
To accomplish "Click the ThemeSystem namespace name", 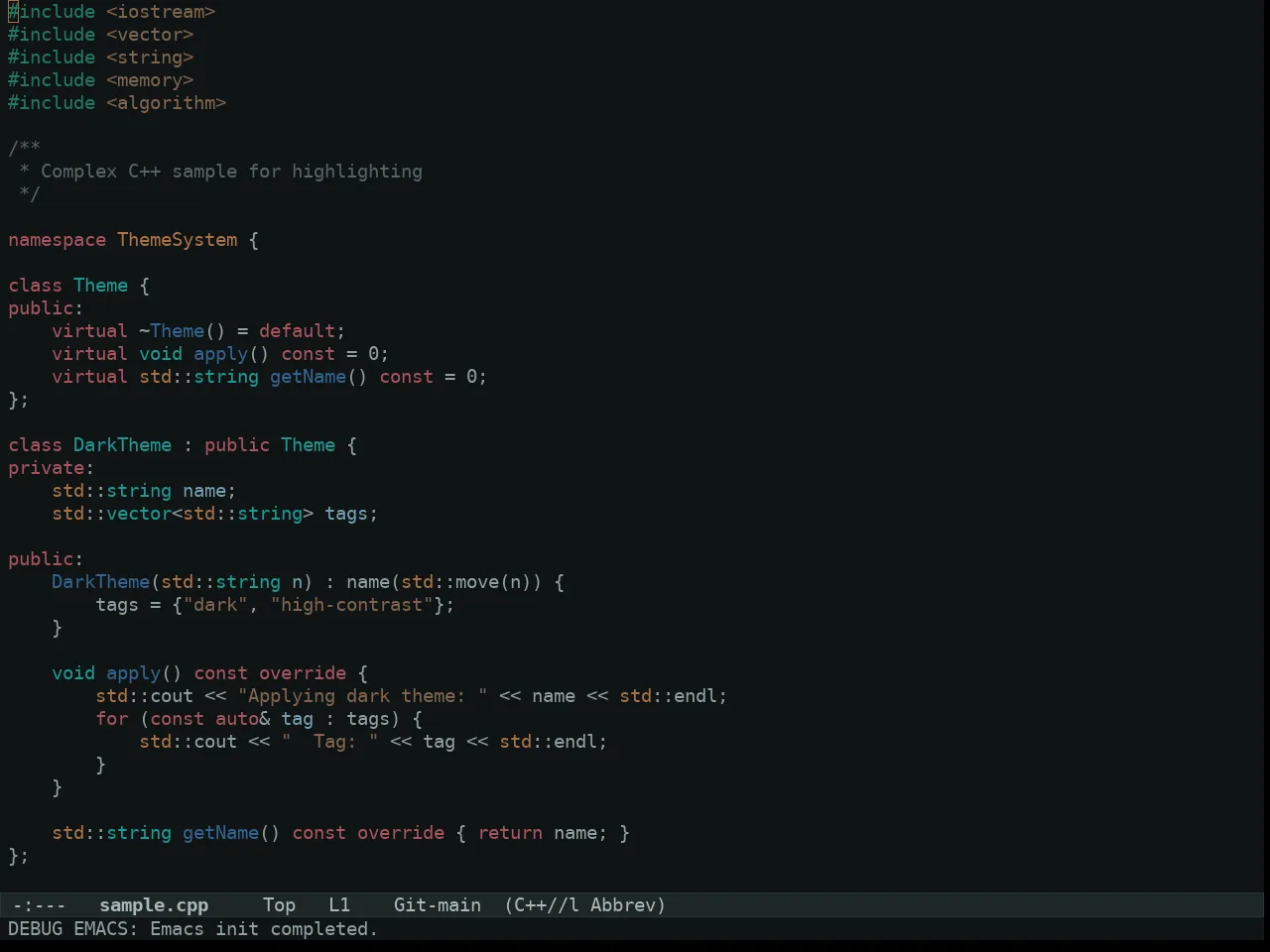I will (x=178, y=240).
